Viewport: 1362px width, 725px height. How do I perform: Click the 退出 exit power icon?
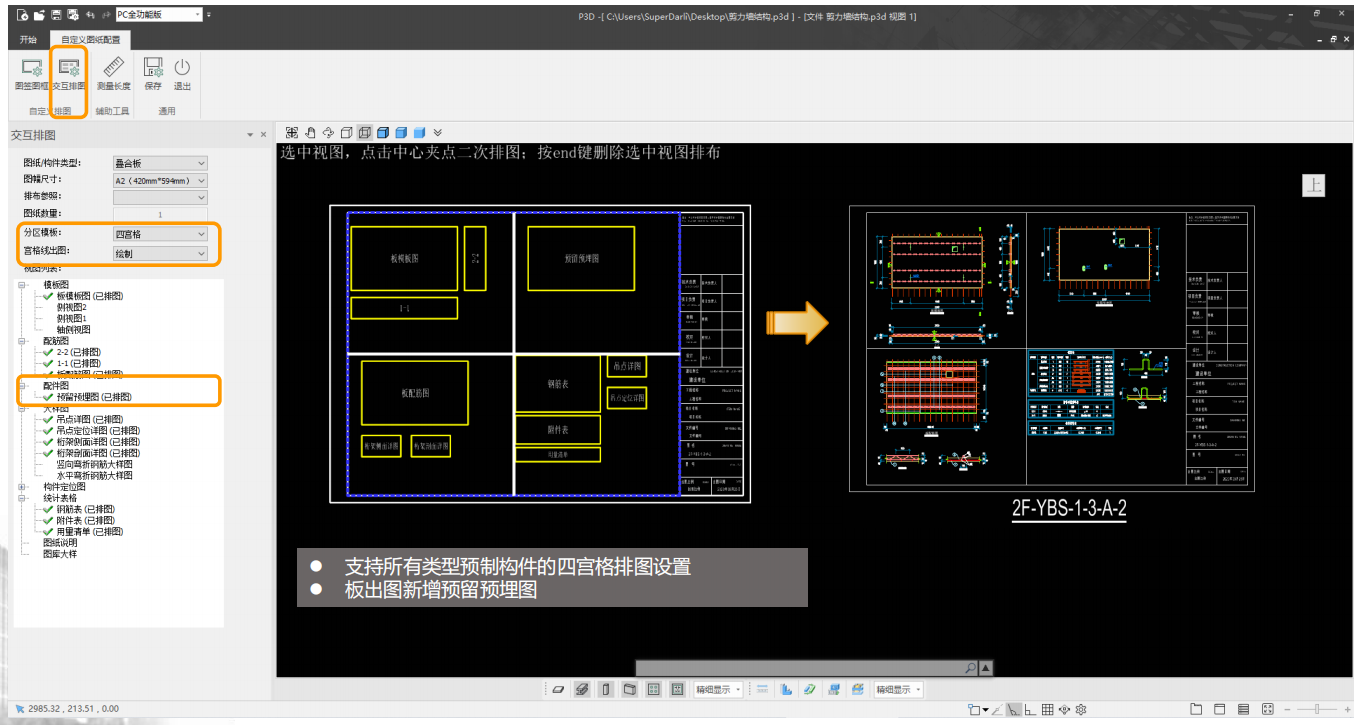click(x=182, y=73)
